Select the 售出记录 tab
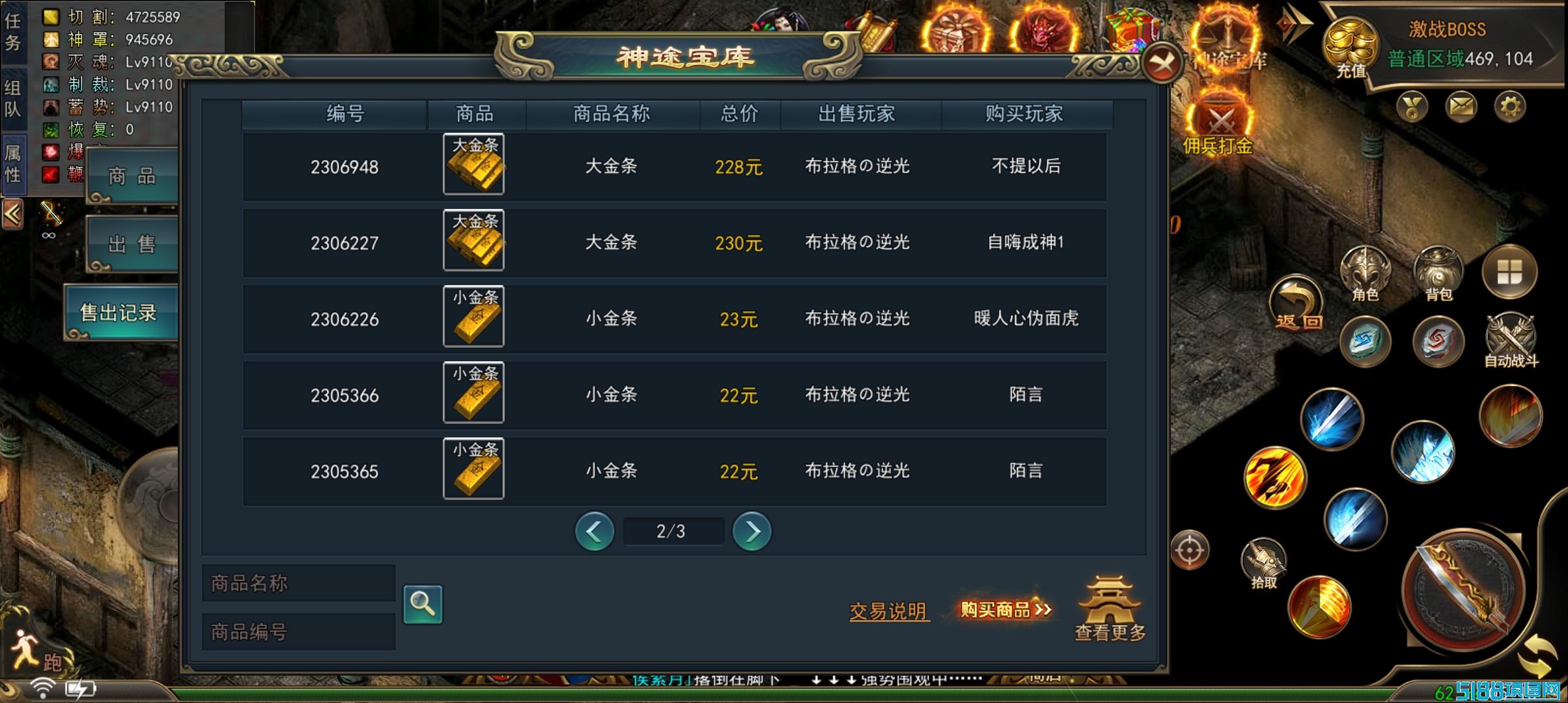 pos(120,313)
